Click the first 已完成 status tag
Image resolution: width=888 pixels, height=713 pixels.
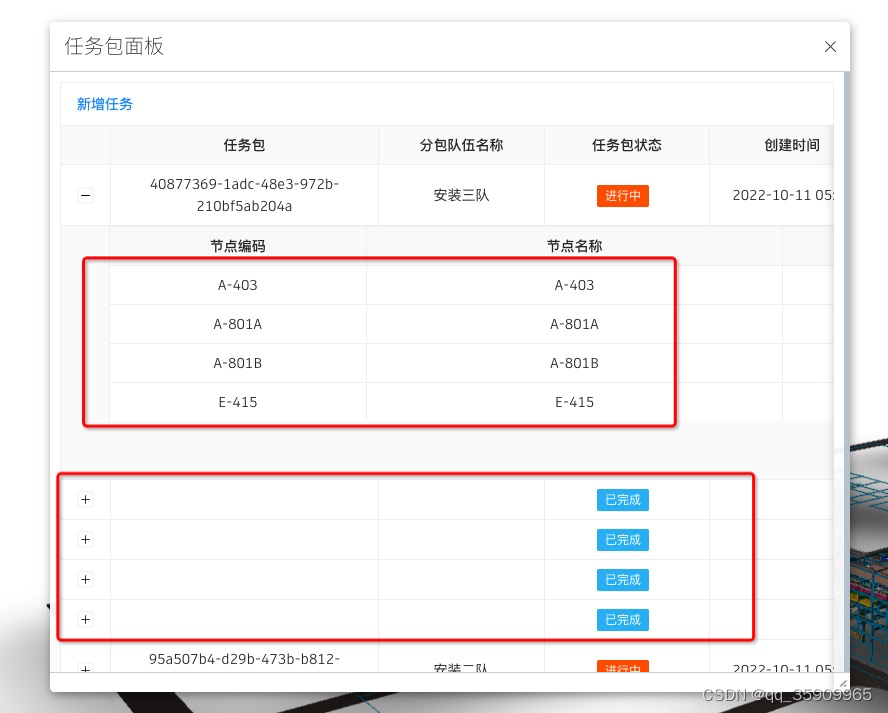pyautogui.click(x=622, y=500)
